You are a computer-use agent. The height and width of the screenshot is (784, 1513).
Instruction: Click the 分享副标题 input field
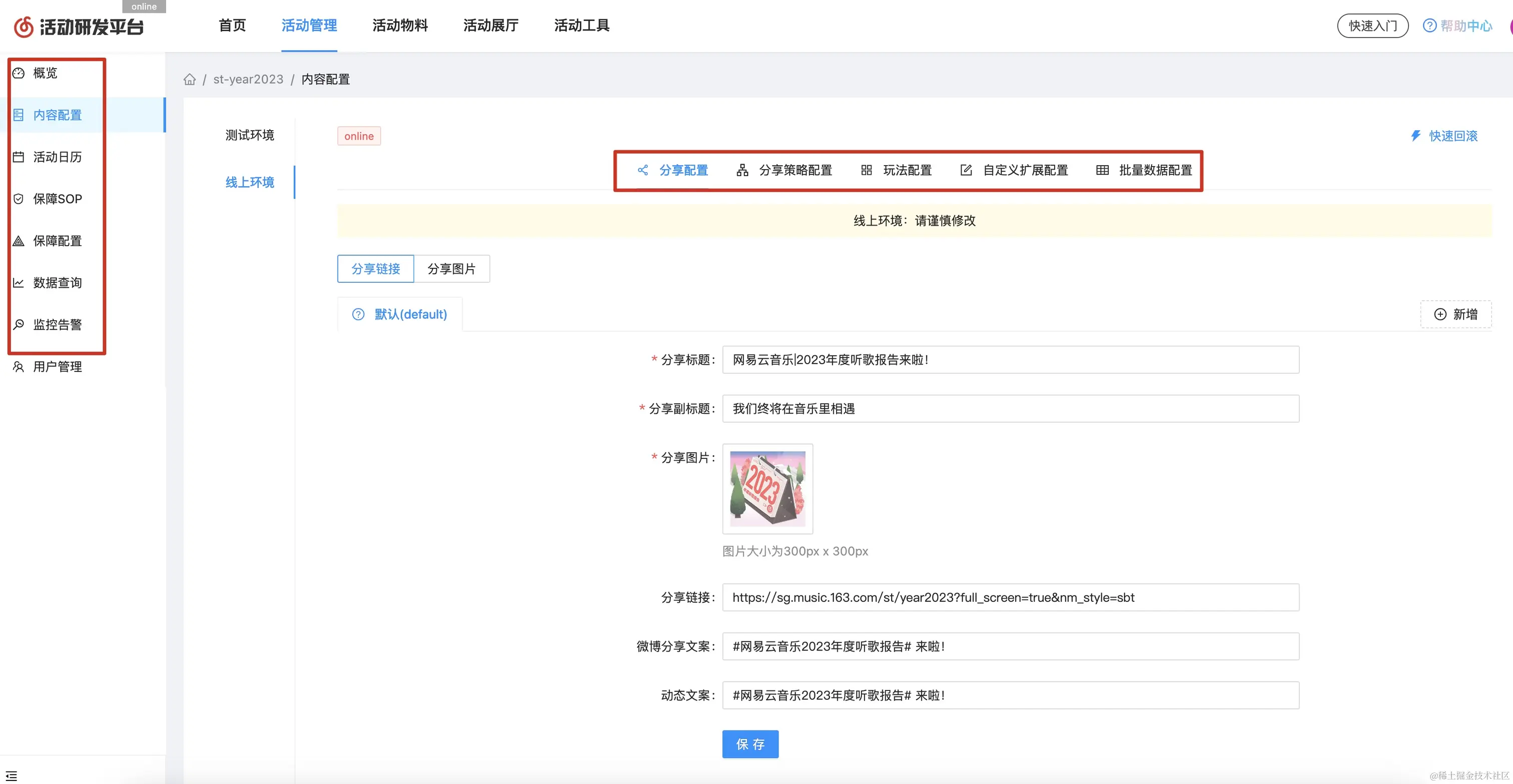click(1010, 409)
